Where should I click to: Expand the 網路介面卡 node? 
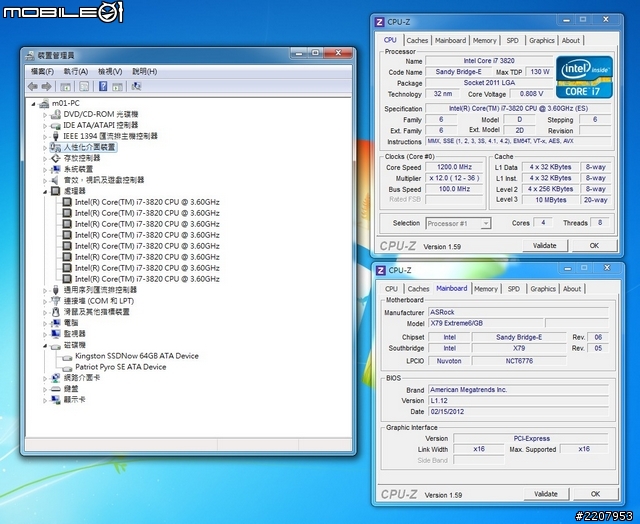(x=45, y=379)
